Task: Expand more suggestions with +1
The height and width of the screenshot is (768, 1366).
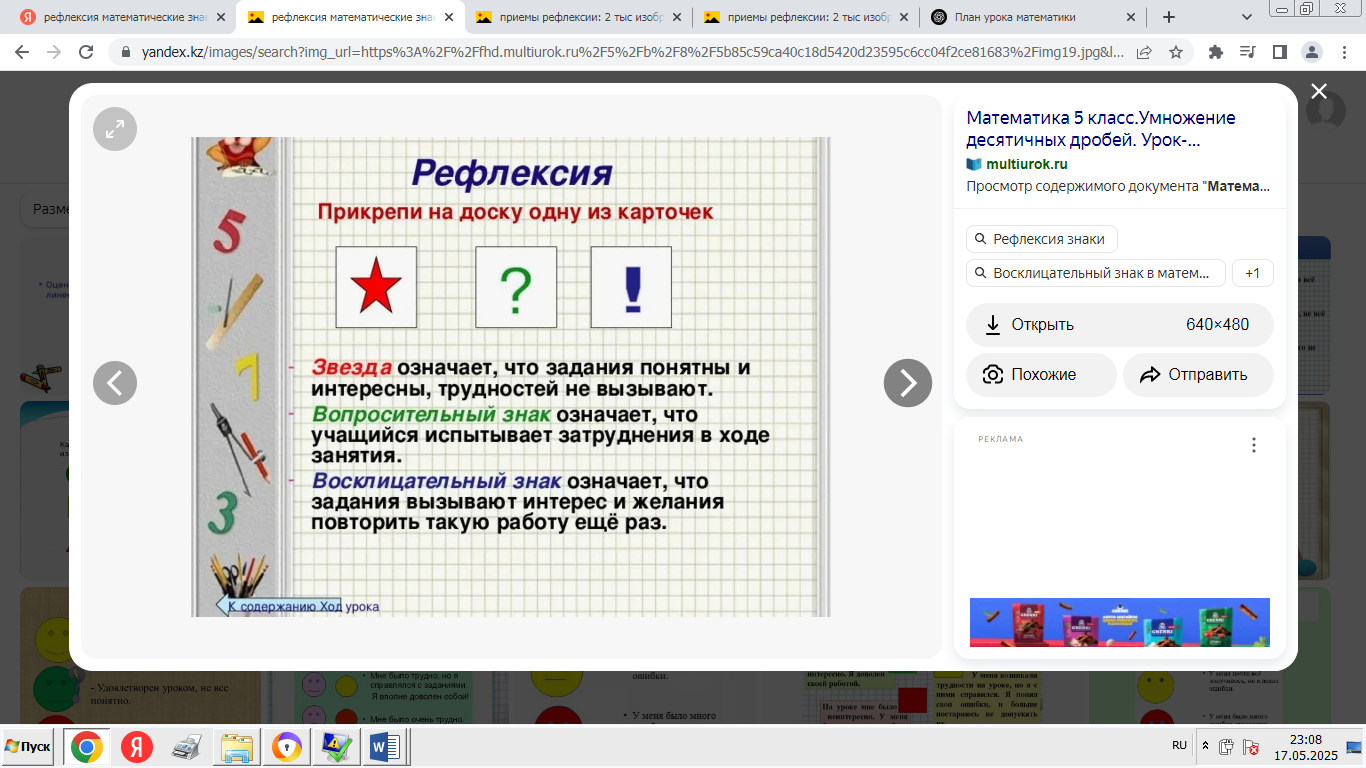Action: 1253,273
